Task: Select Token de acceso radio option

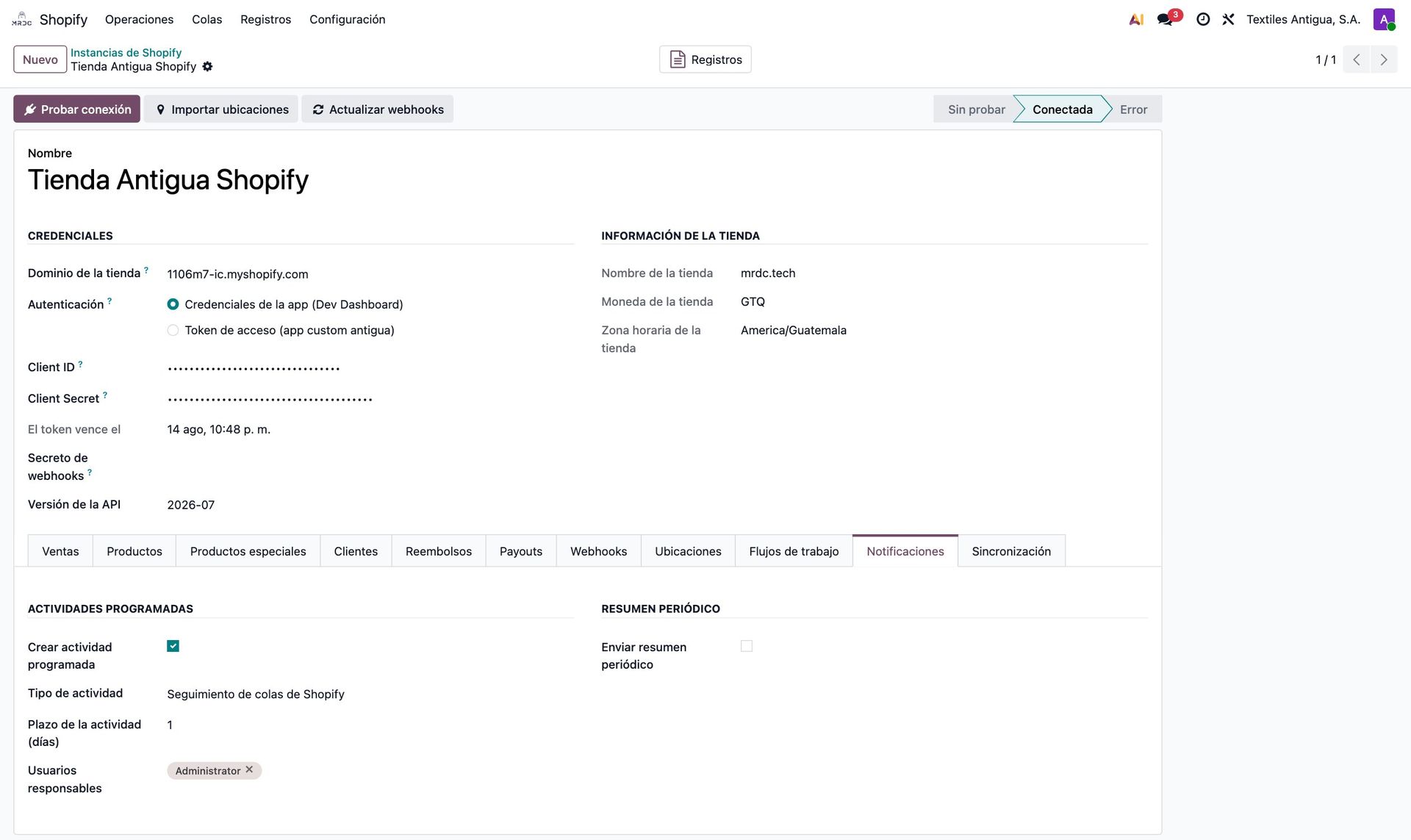Action: [173, 330]
